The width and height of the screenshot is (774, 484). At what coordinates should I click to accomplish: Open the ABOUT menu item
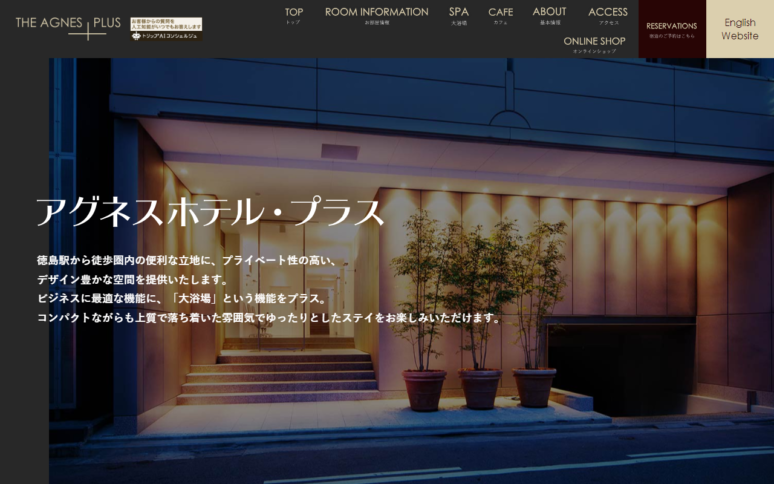pyautogui.click(x=549, y=15)
